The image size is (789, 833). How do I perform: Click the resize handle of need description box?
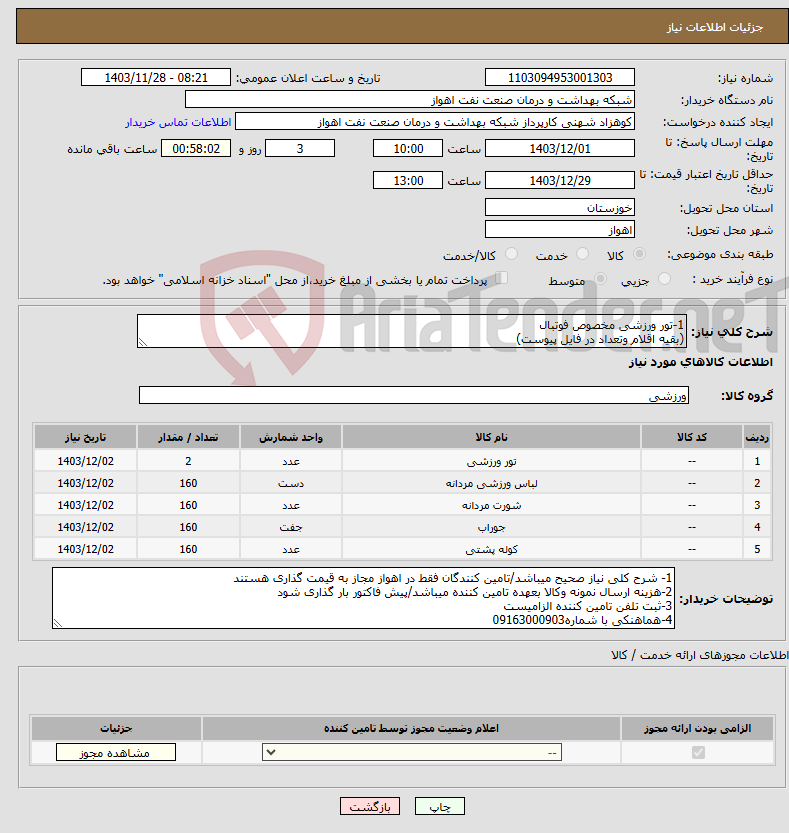(x=143, y=342)
